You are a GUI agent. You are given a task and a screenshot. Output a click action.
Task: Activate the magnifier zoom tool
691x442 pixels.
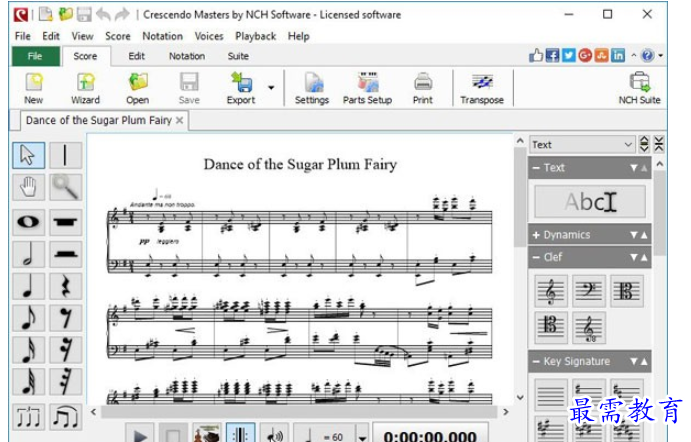tap(65, 187)
